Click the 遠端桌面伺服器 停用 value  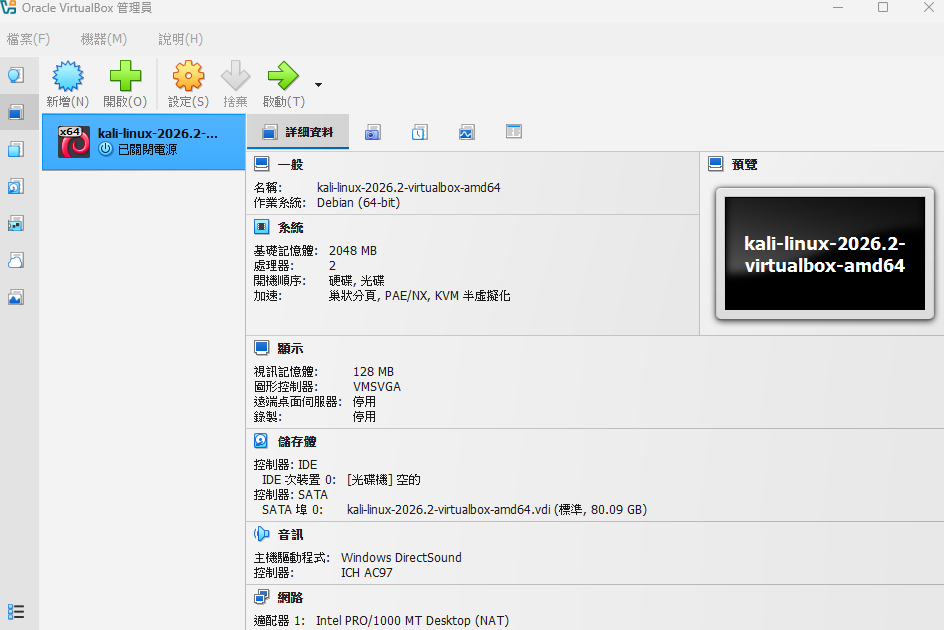(x=364, y=402)
